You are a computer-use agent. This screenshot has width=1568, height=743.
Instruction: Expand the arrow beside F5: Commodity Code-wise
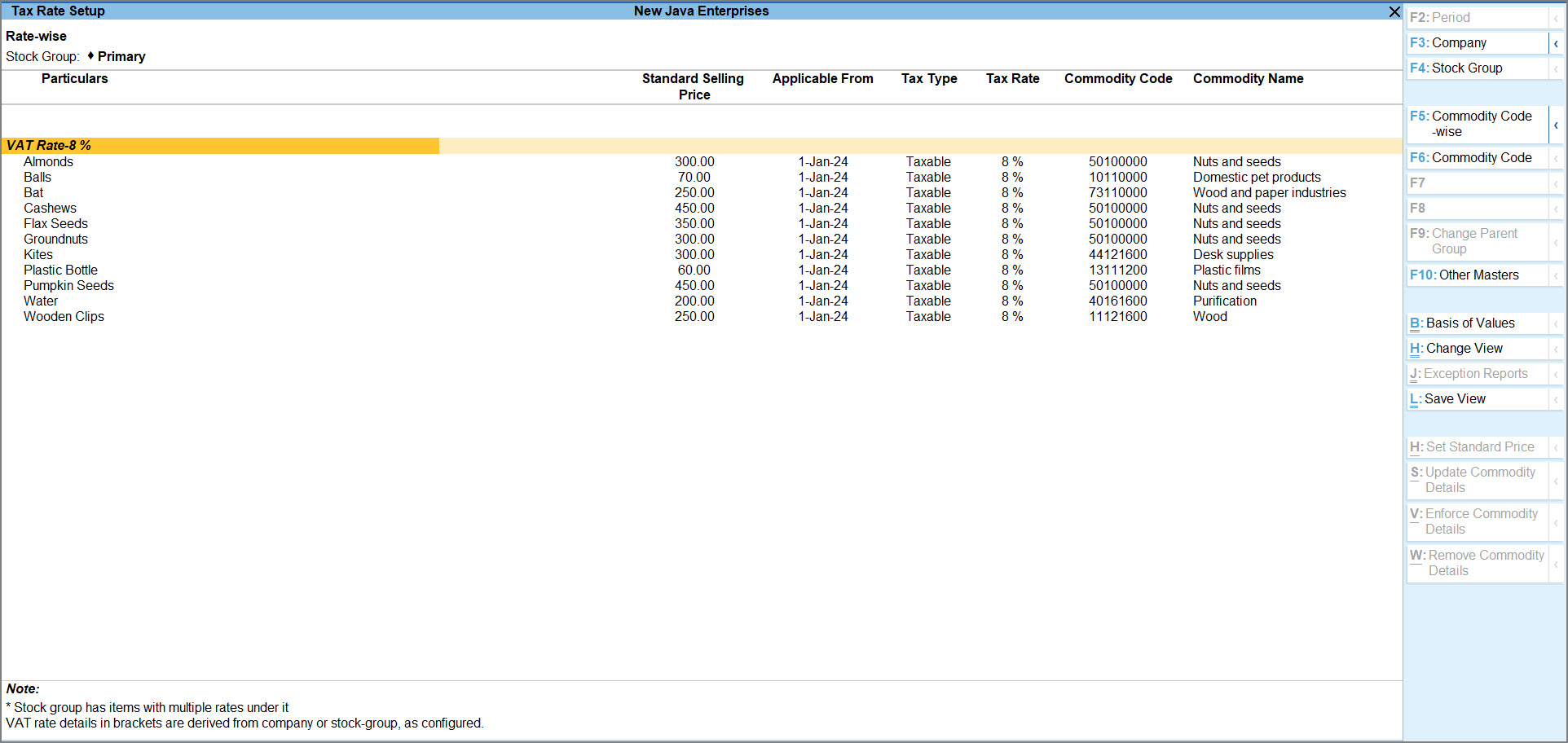tap(1556, 125)
